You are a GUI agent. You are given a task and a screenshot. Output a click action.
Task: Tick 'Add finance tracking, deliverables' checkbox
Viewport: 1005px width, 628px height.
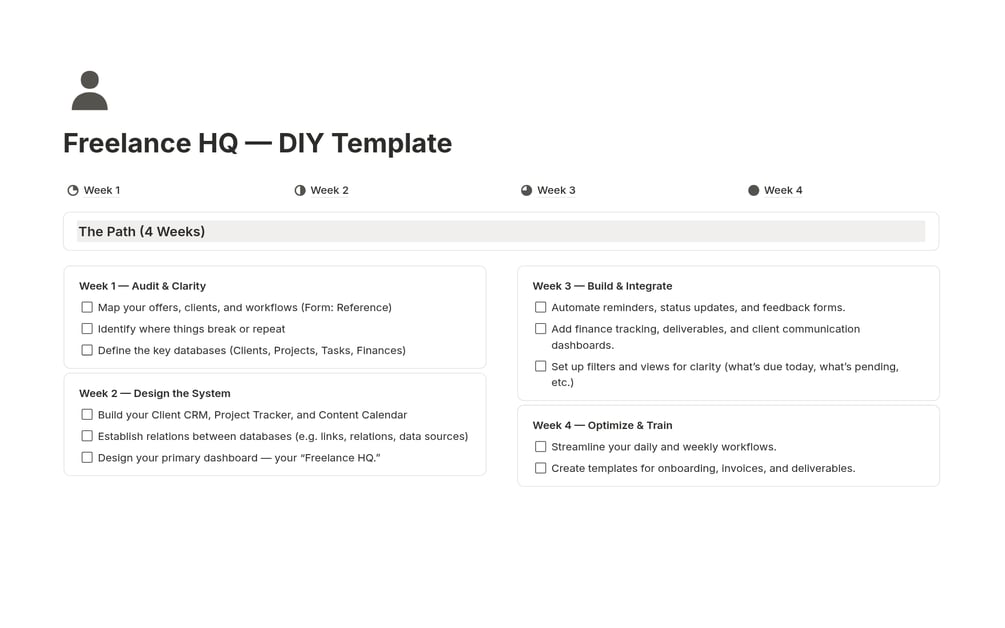click(x=541, y=329)
